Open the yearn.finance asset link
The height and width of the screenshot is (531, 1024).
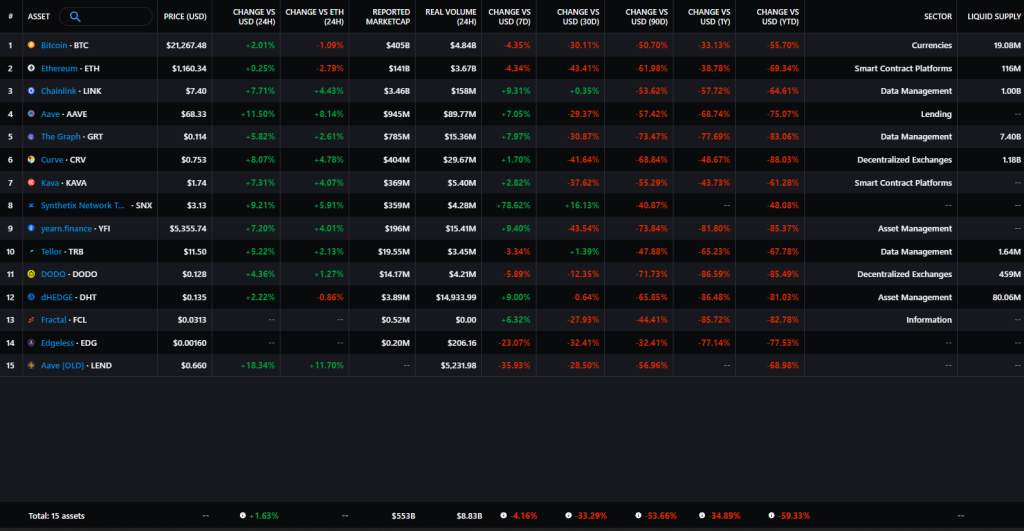click(x=66, y=229)
